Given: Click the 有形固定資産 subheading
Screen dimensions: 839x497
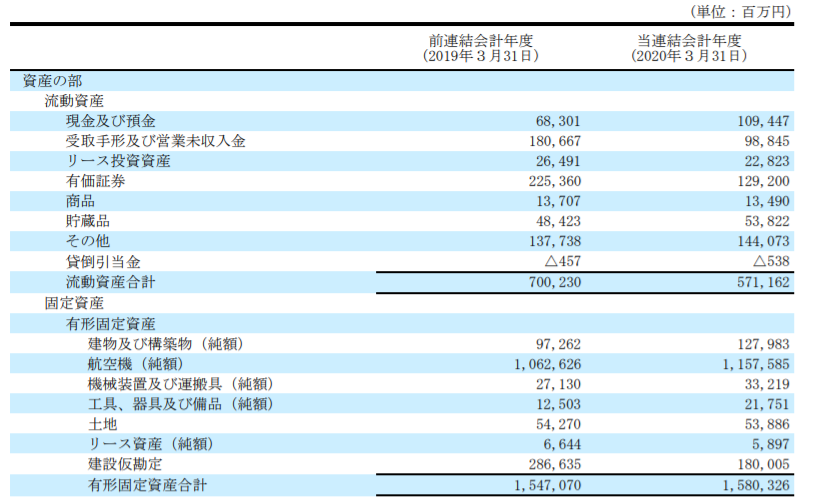Looking at the screenshot, I should pos(110,324).
